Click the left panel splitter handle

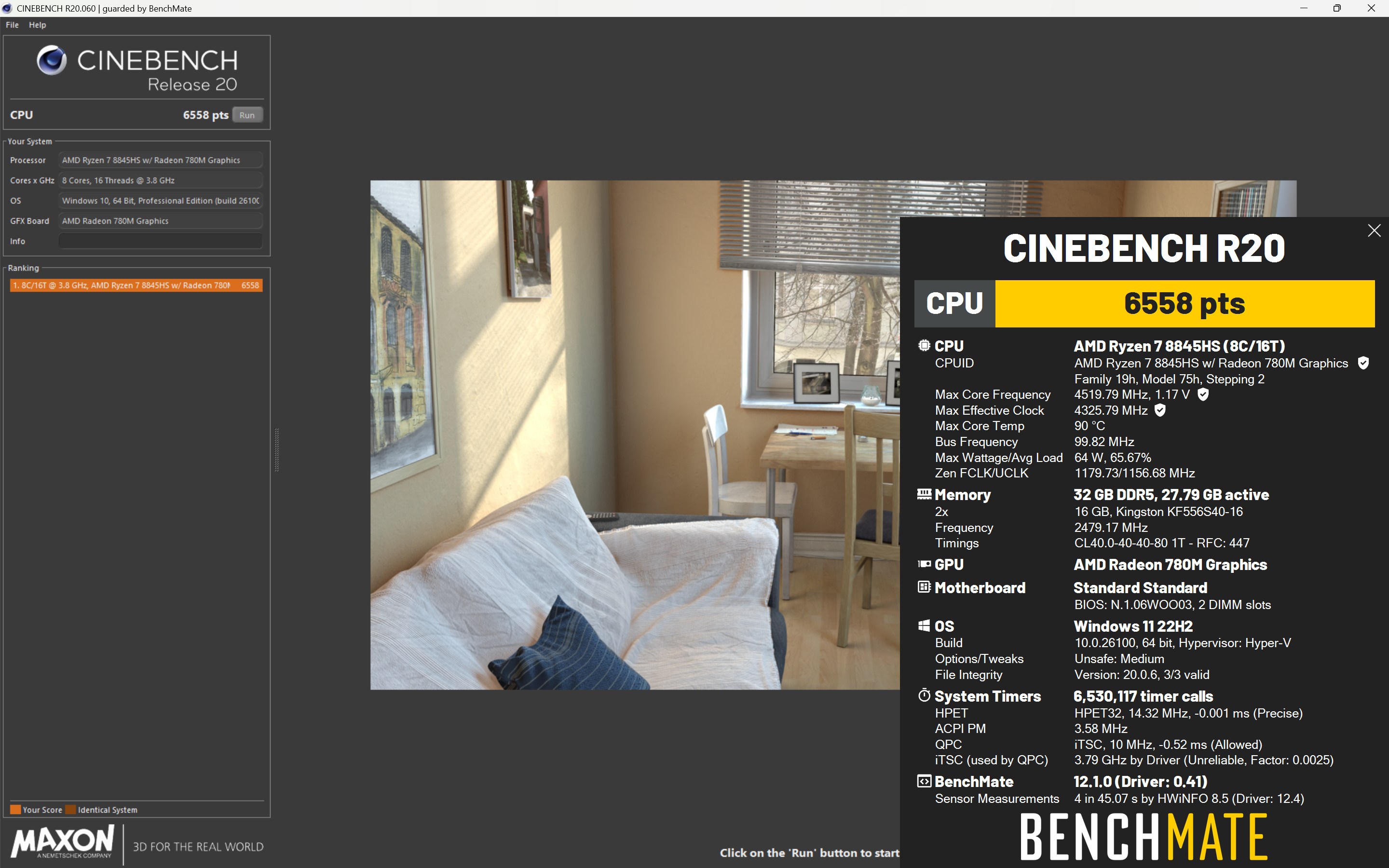click(x=277, y=449)
